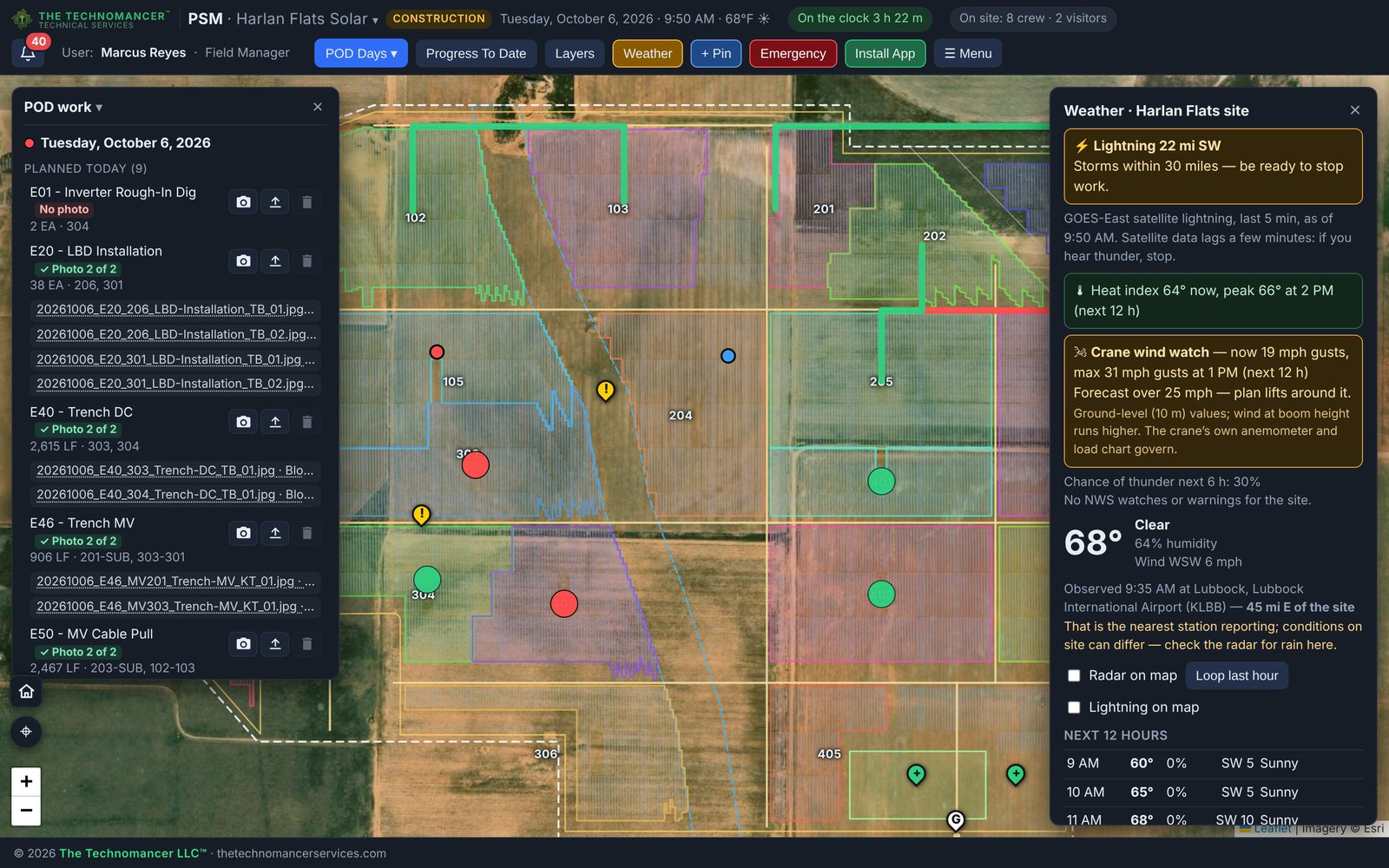Click the yellow warning pin near block 204
Image resolution: width=1389 pixels, height=868 pixels.
[605, 391]
